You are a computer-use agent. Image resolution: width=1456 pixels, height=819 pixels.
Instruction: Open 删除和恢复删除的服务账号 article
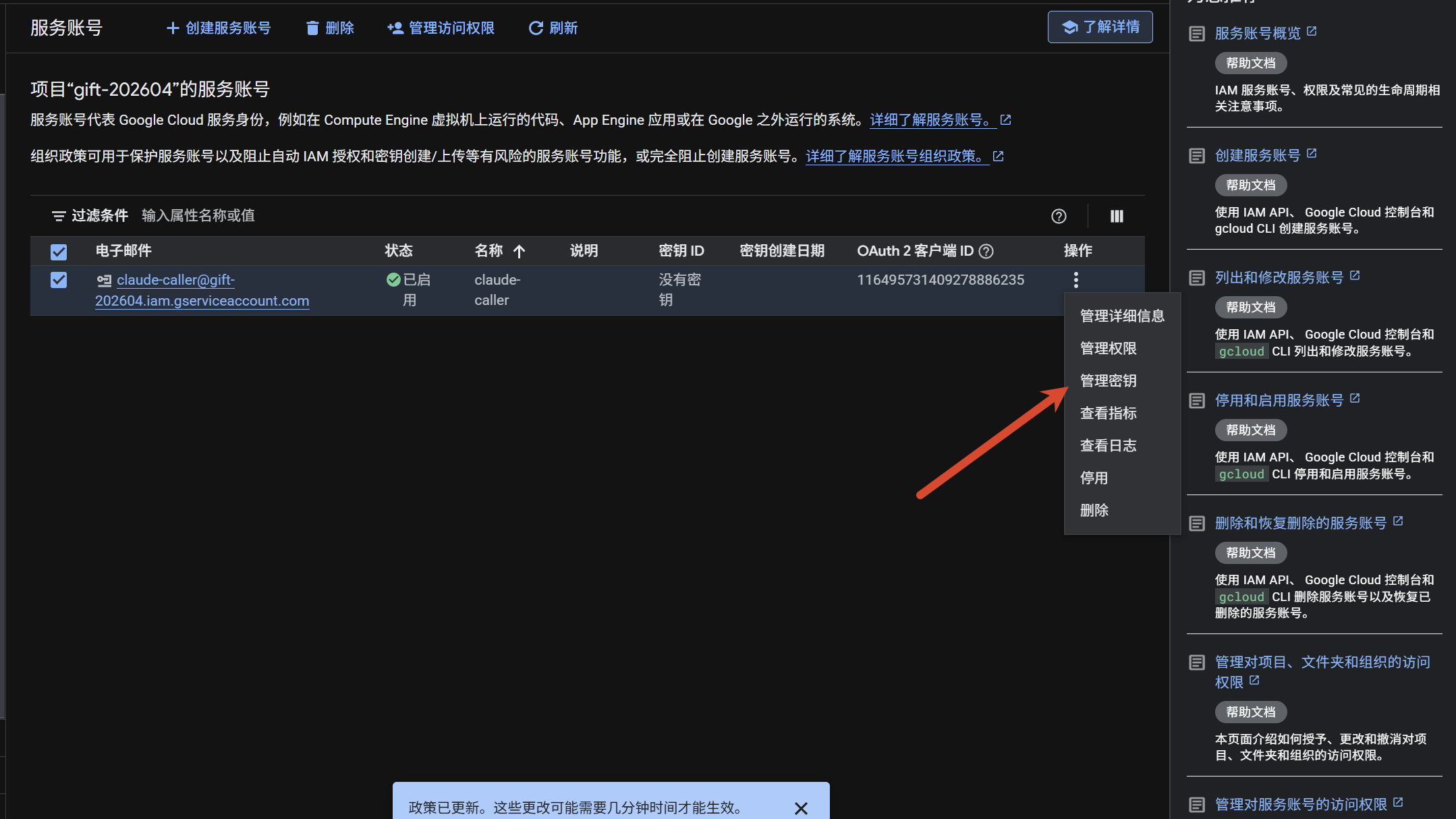click(1301, 523)
